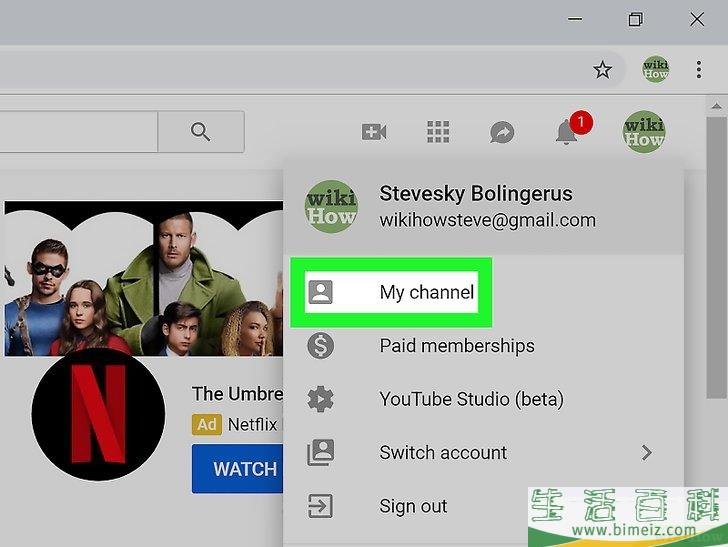Close the Chrome window
This screenshot has width=728, height=547.
coord(697,19)
